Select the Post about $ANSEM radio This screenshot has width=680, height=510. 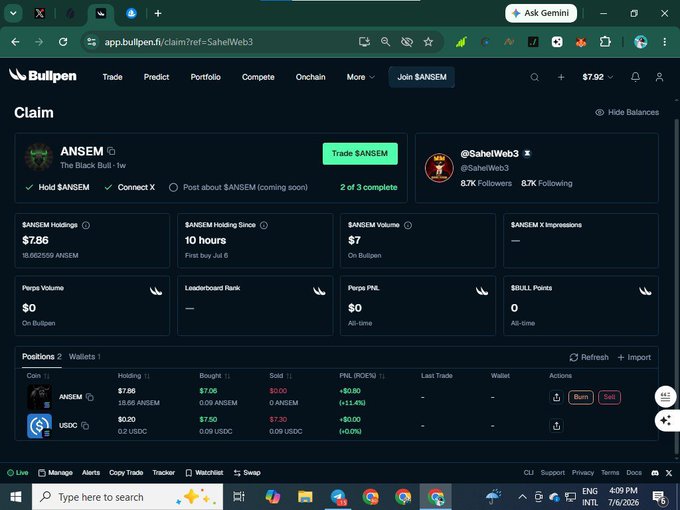point(173,188)
